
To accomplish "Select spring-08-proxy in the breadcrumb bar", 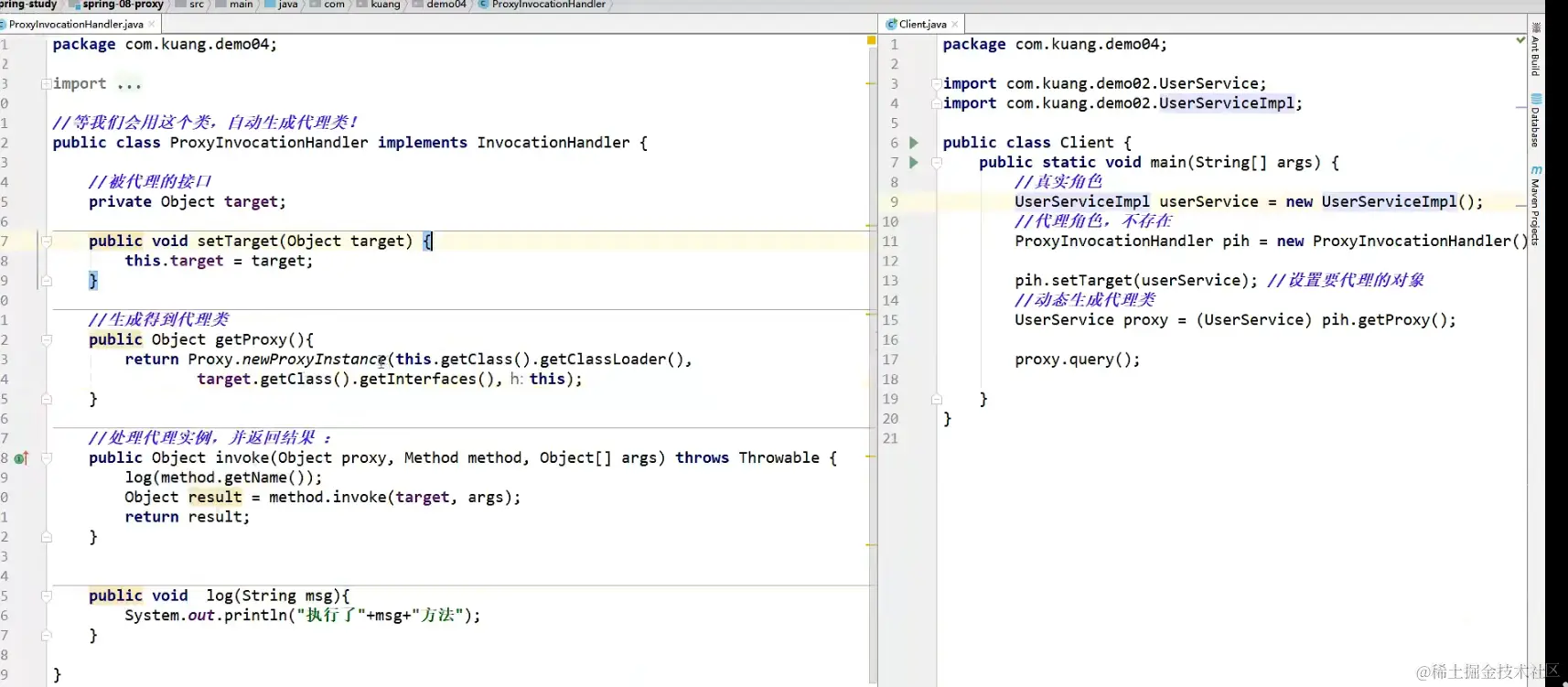I will point(123,5).
